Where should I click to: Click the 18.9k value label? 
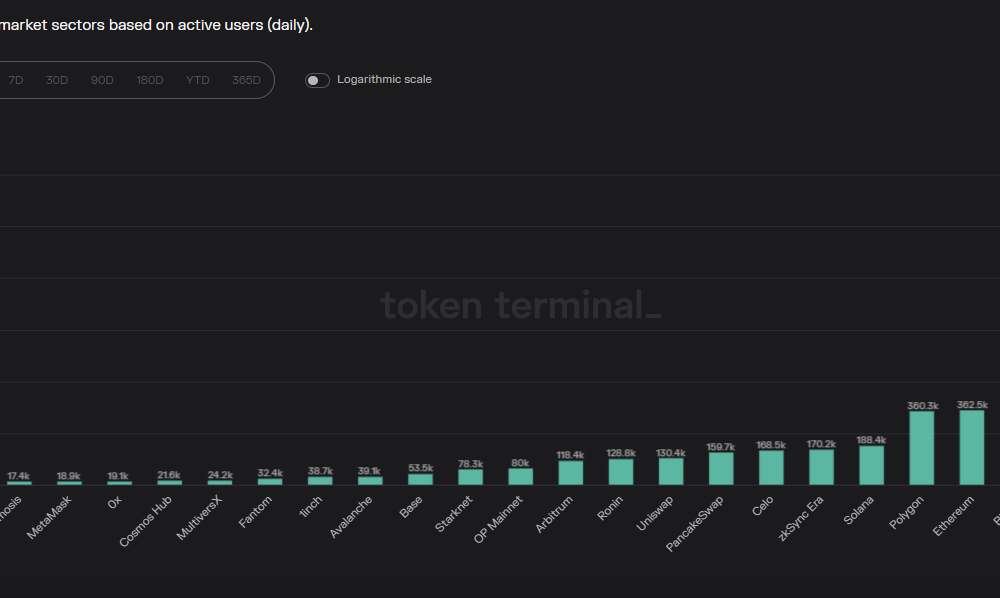tap(68, 476)
